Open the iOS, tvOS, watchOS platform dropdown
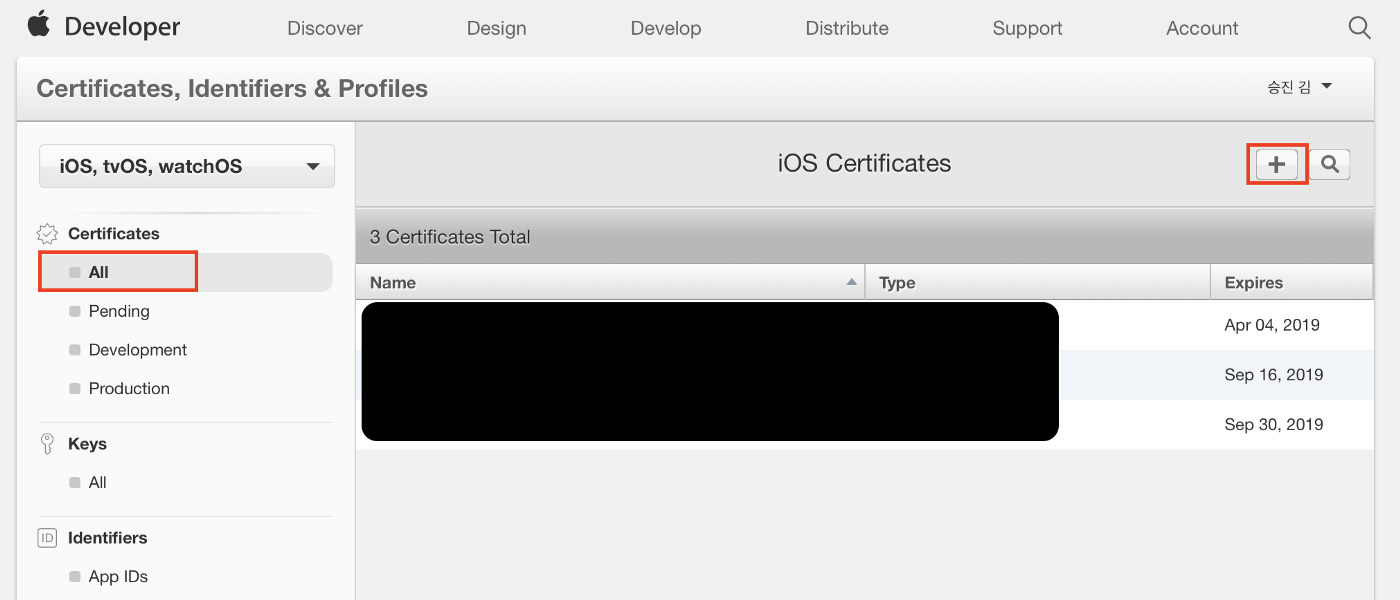 (187, 166)
